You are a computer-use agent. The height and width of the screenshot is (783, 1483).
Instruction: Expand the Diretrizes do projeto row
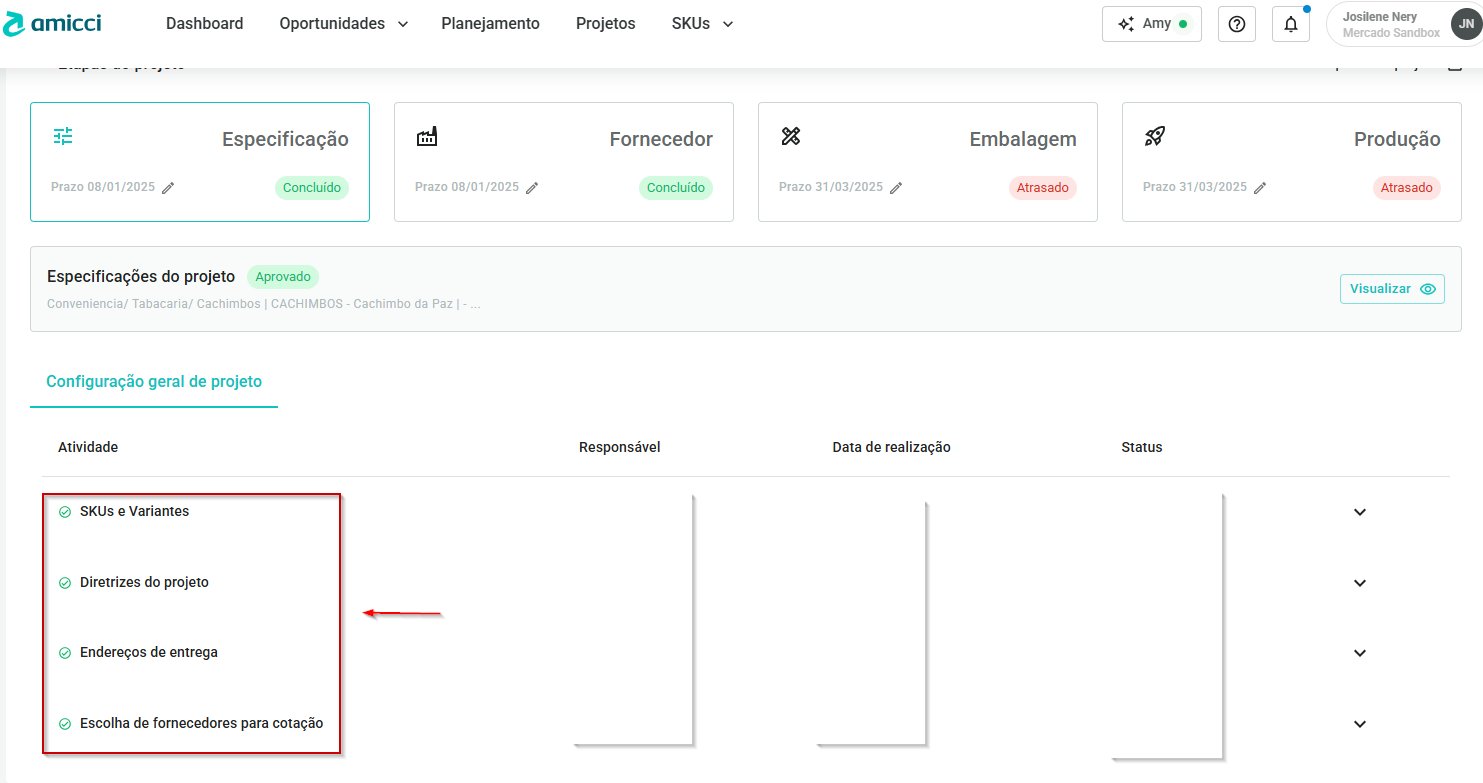pyautogui.click(x=1359, y=583)
